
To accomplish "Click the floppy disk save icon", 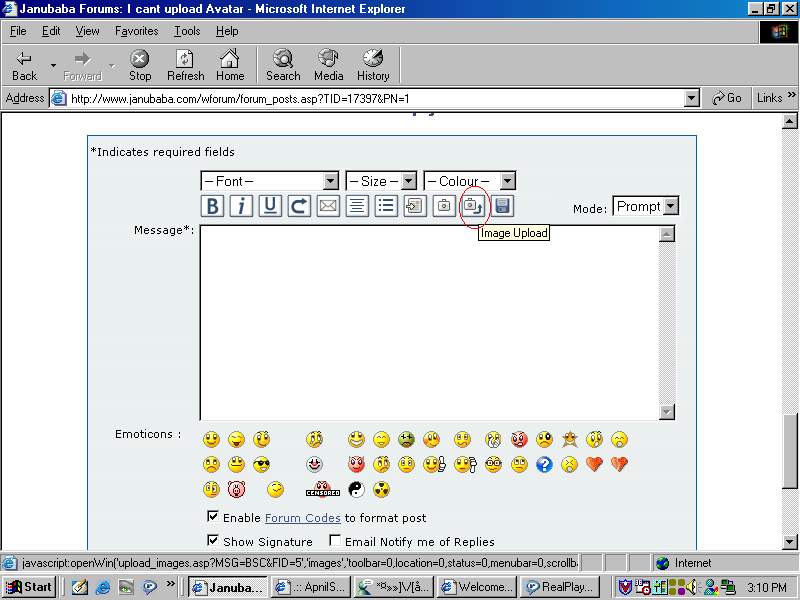I will pyautogui.click(x=502, y=206).
